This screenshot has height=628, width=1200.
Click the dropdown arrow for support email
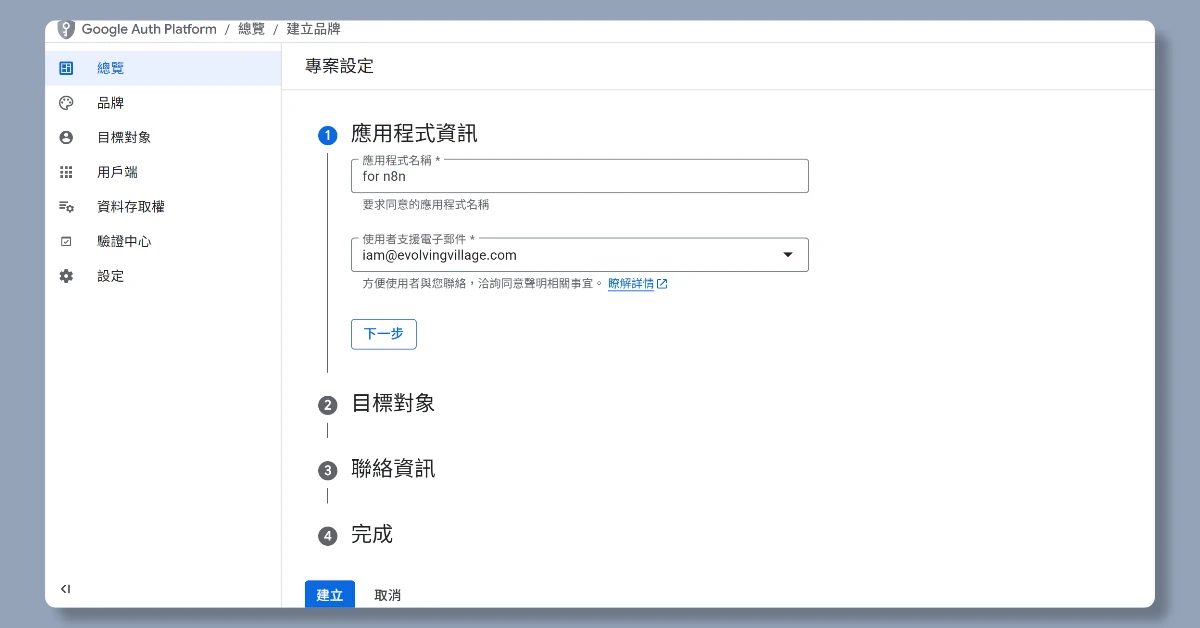tap(788, 255)
